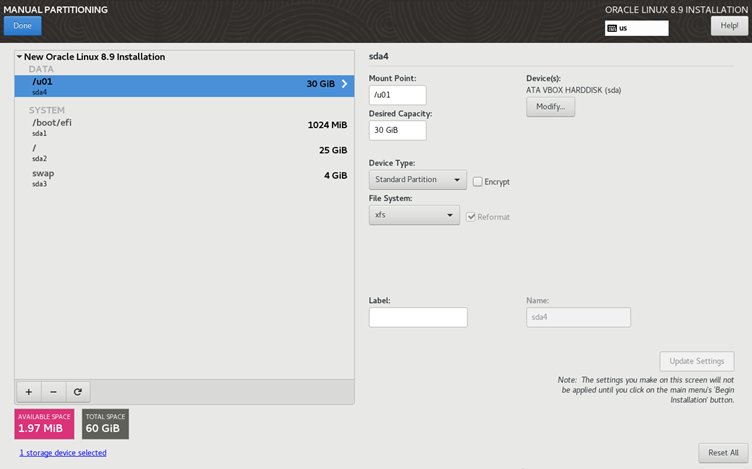752x469 pixels.
Task: Click the reload storage configuration icon
Action: pyautogui.click(x=78, y=392)
